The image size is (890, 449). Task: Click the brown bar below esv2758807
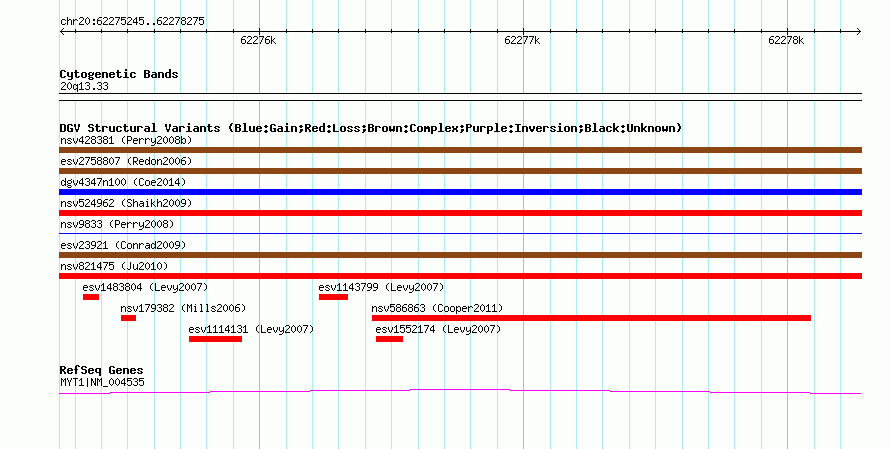[460, 171]
